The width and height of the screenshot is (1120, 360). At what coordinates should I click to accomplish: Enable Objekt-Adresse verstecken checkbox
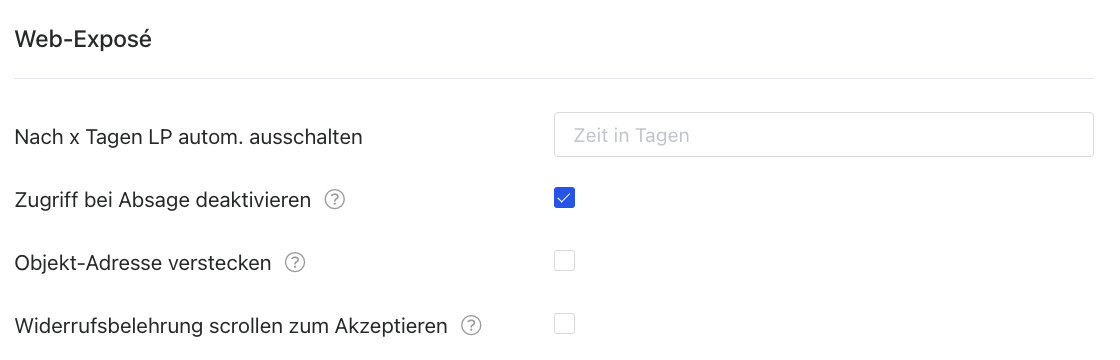(564, 261)
